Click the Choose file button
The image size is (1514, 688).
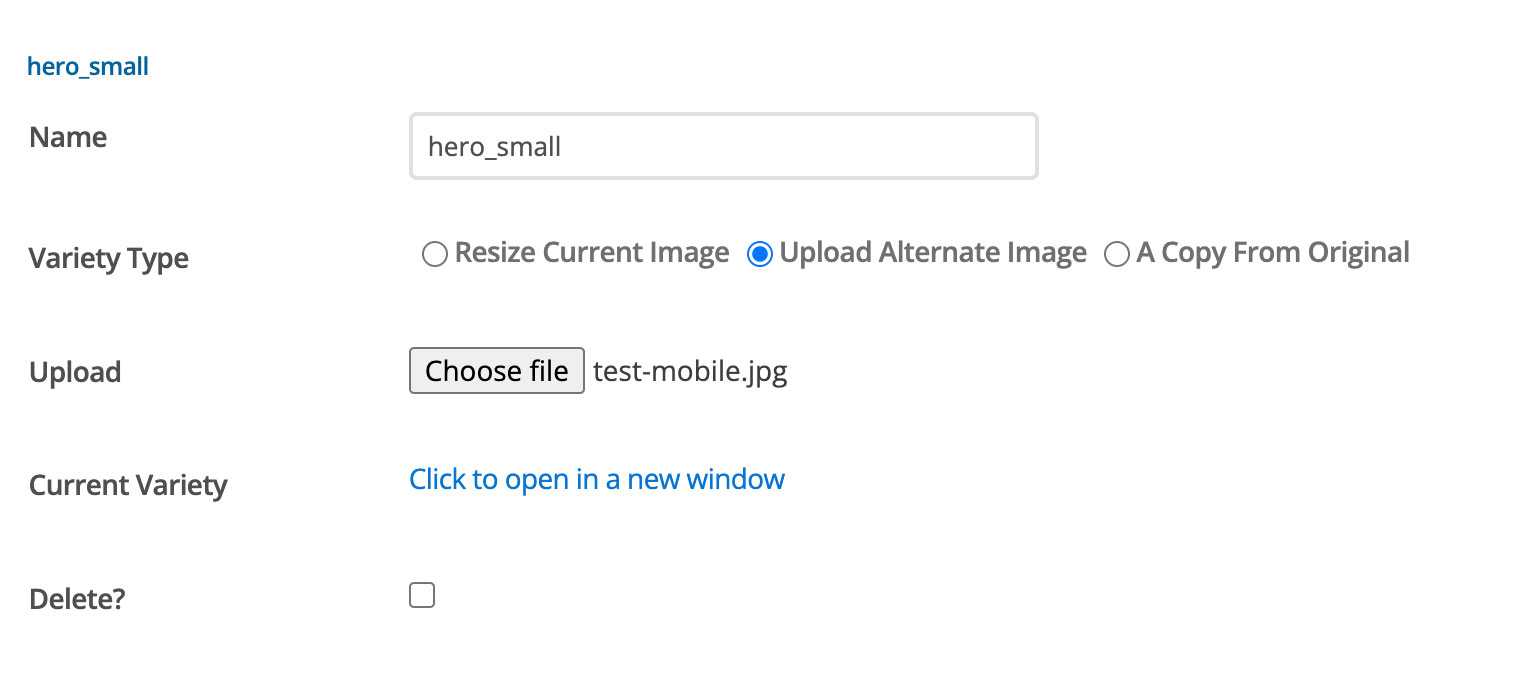point(496,371)
